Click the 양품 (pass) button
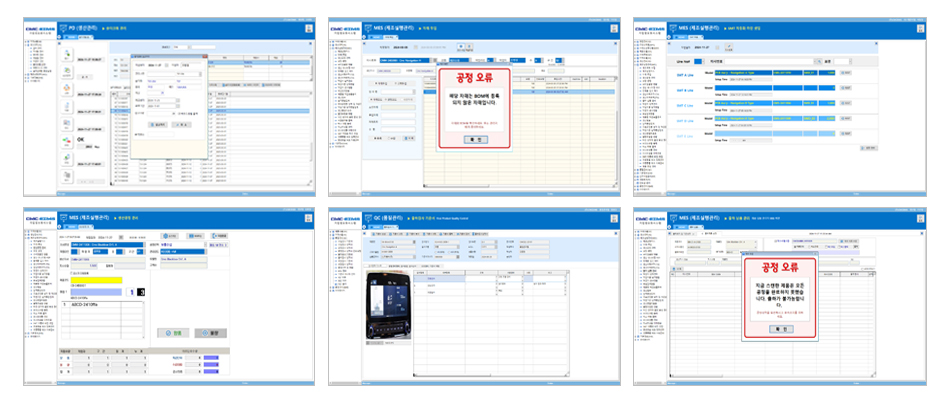The image size is (949, 400). click(172, 332)
